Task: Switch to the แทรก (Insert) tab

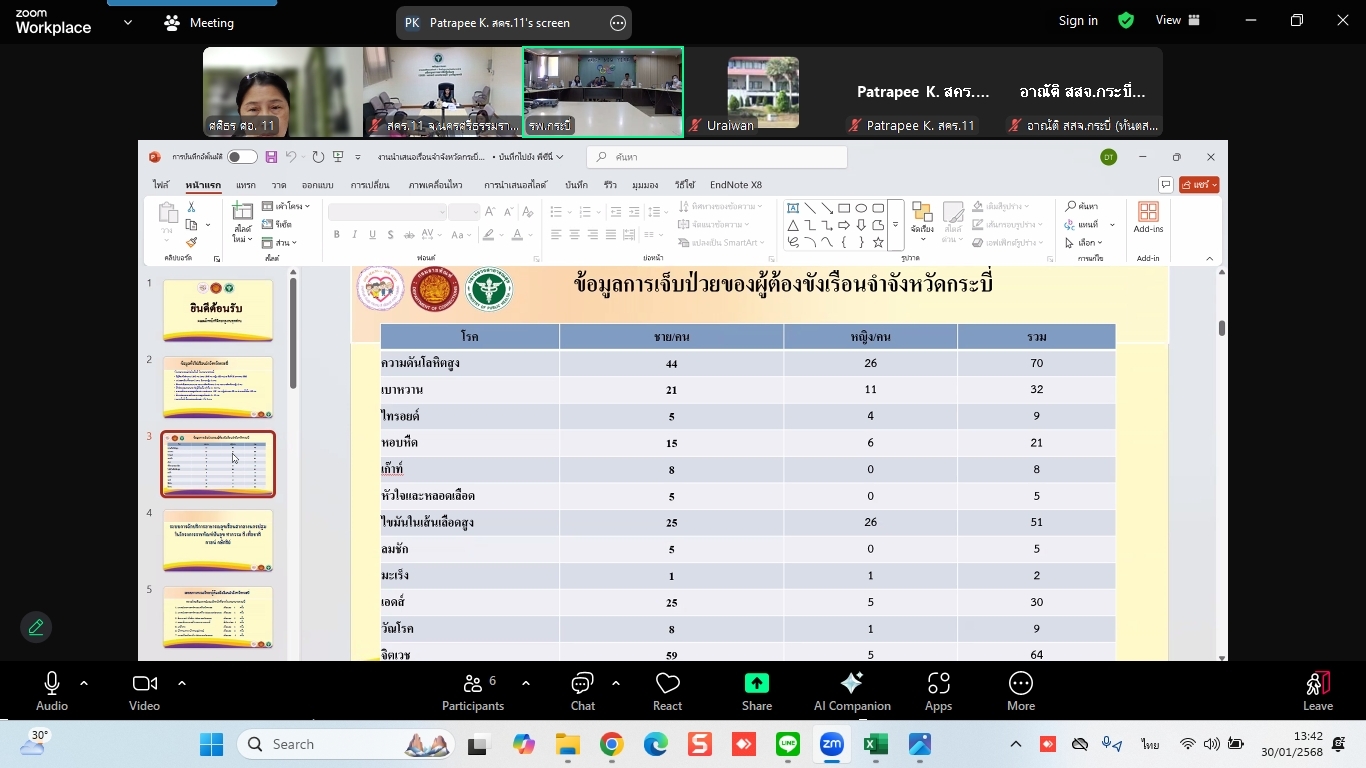Action: pyautogui.click(x=246, y=185)
